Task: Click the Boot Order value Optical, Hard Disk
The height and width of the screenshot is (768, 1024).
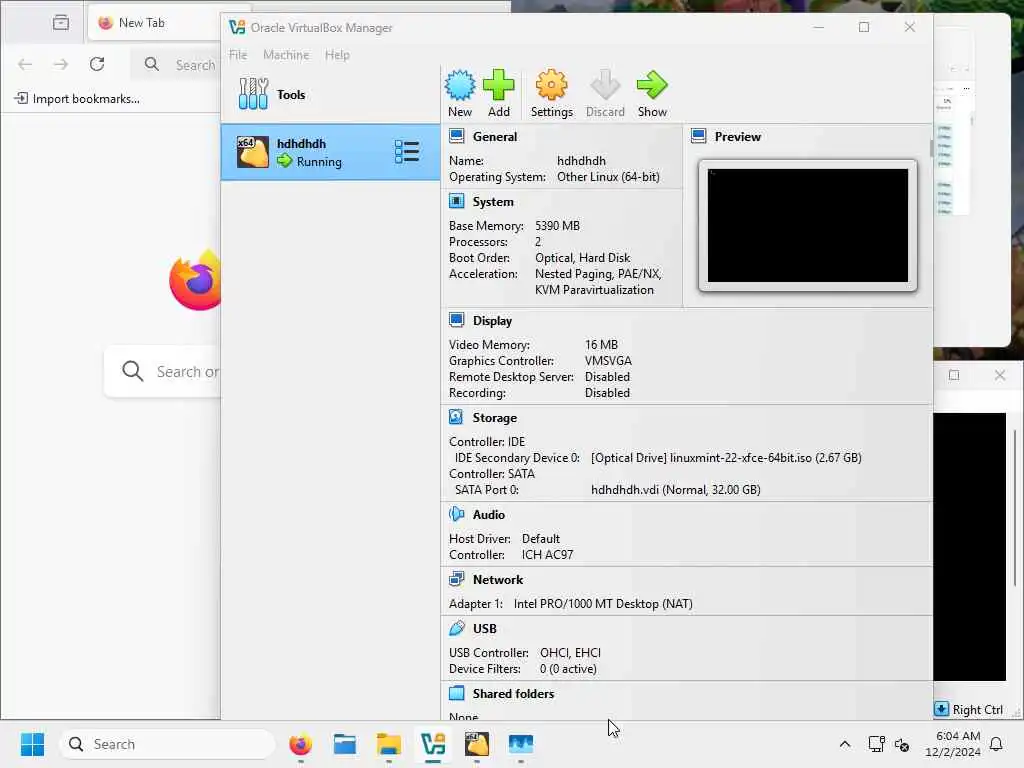Action: [583, 258]
